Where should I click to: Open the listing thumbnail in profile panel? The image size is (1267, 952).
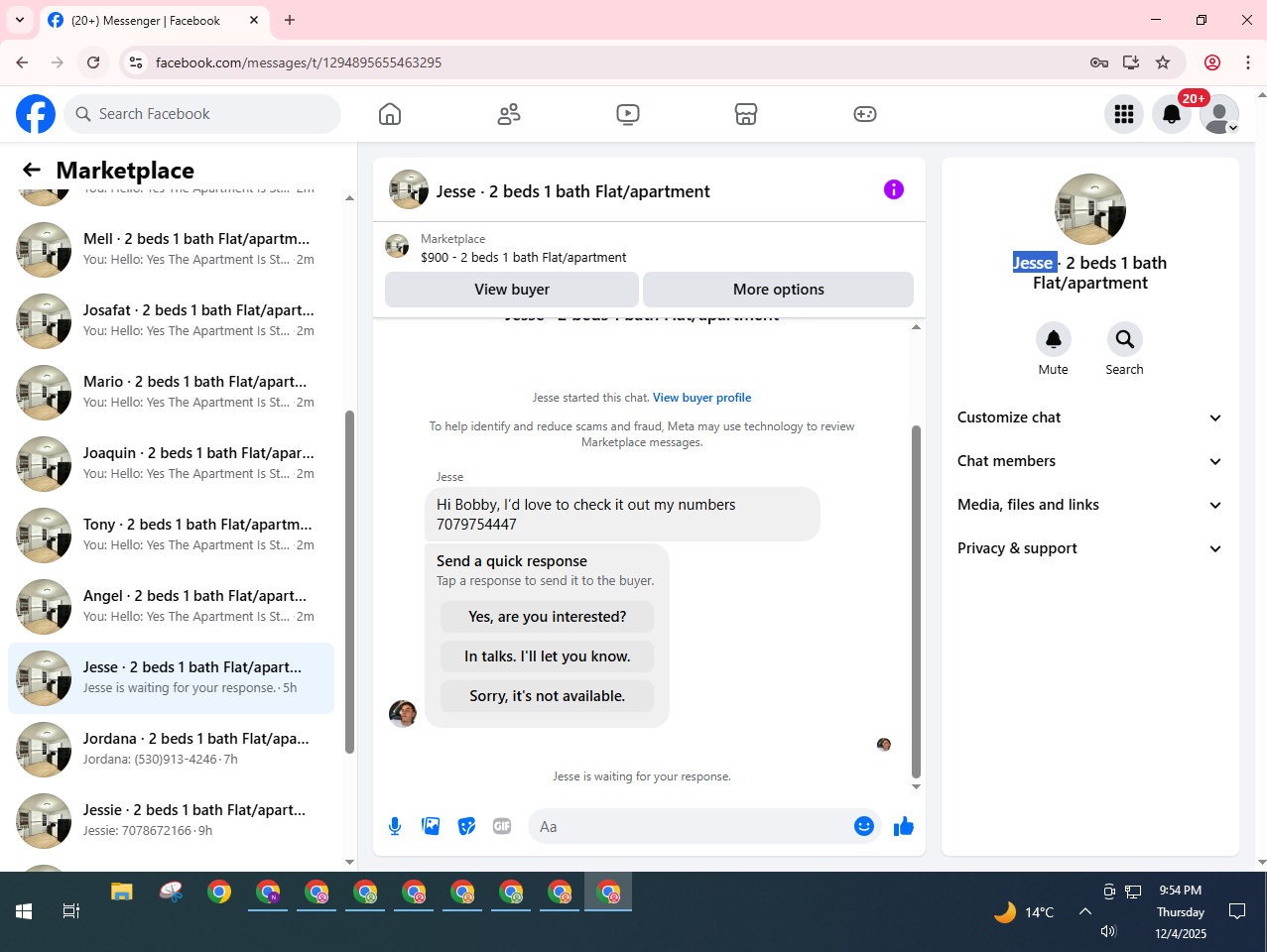pyautogui.click(x=1090, y=209)
